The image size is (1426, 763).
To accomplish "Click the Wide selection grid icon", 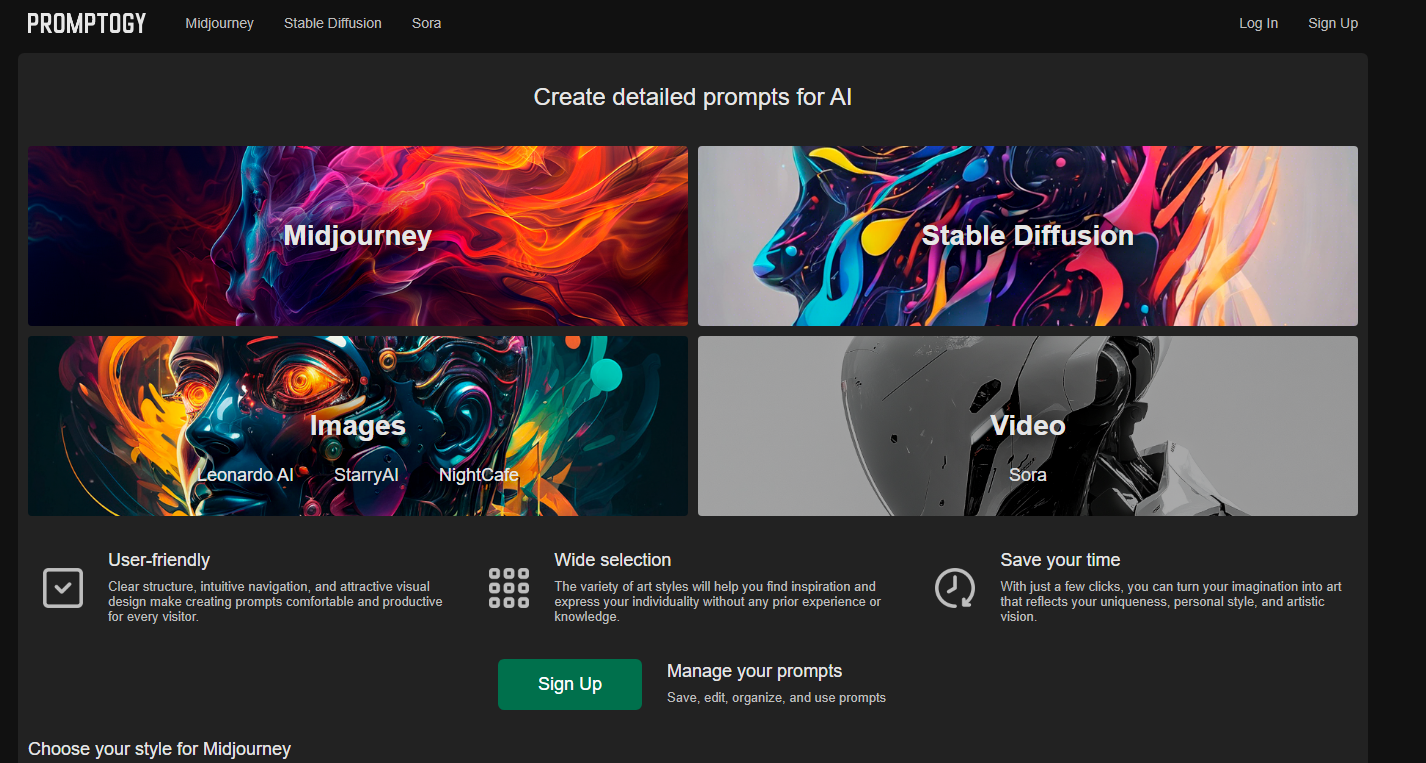I will pyautogui.click(x=509, y=588).
